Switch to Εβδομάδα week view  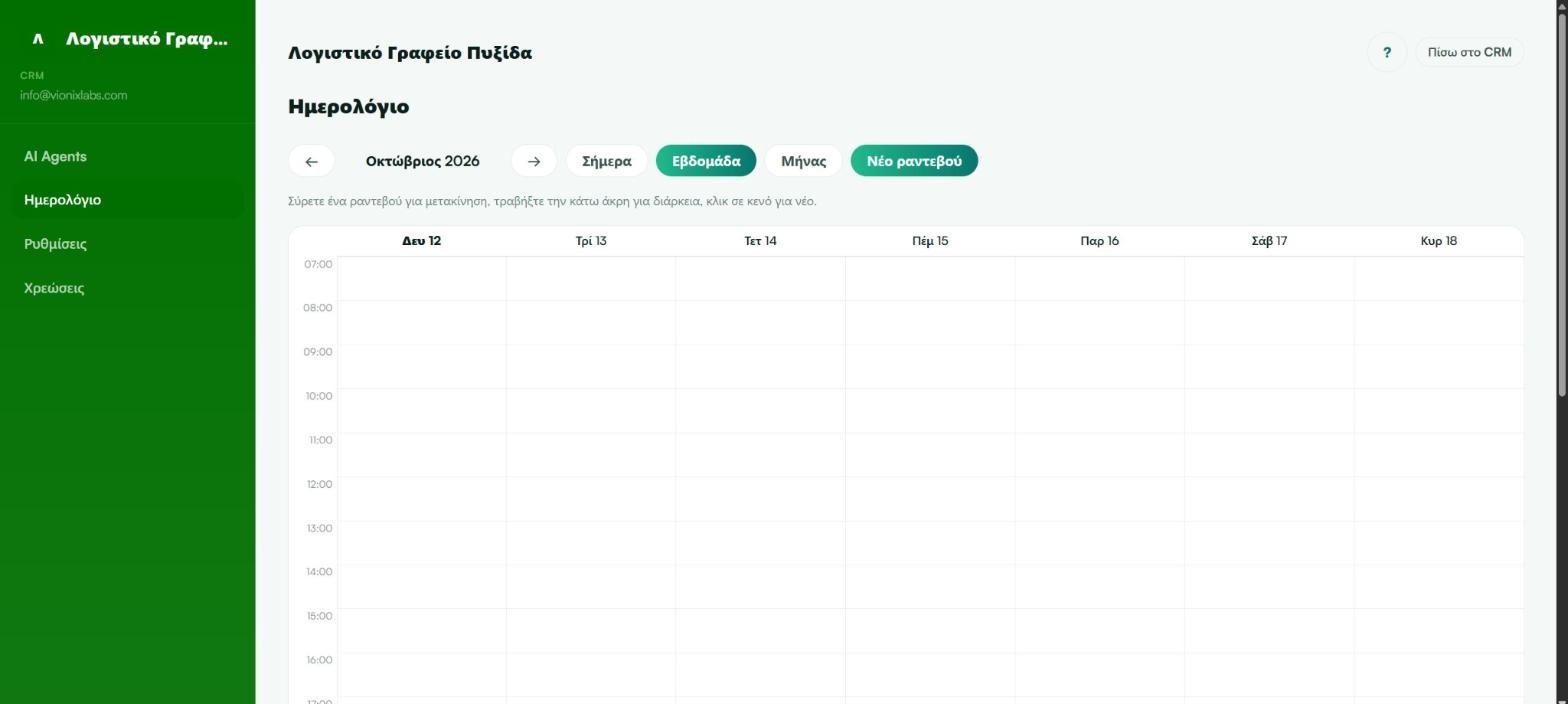(706, 161)
